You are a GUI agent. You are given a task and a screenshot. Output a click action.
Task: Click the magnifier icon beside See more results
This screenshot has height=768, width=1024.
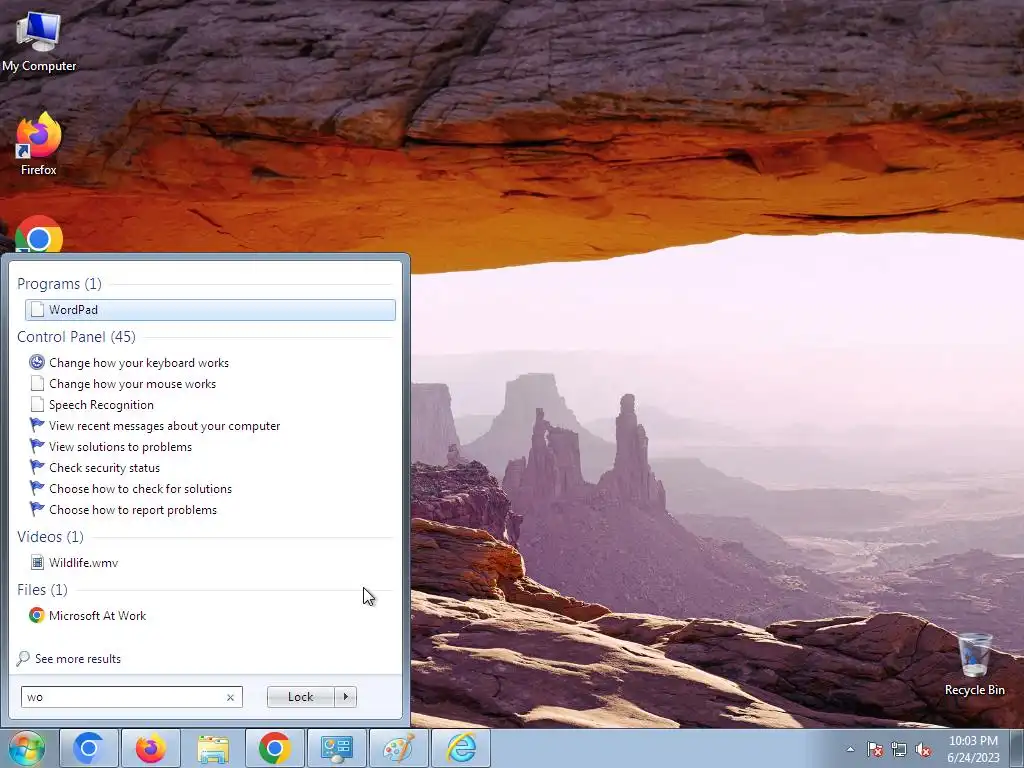[x=23, y=658]
